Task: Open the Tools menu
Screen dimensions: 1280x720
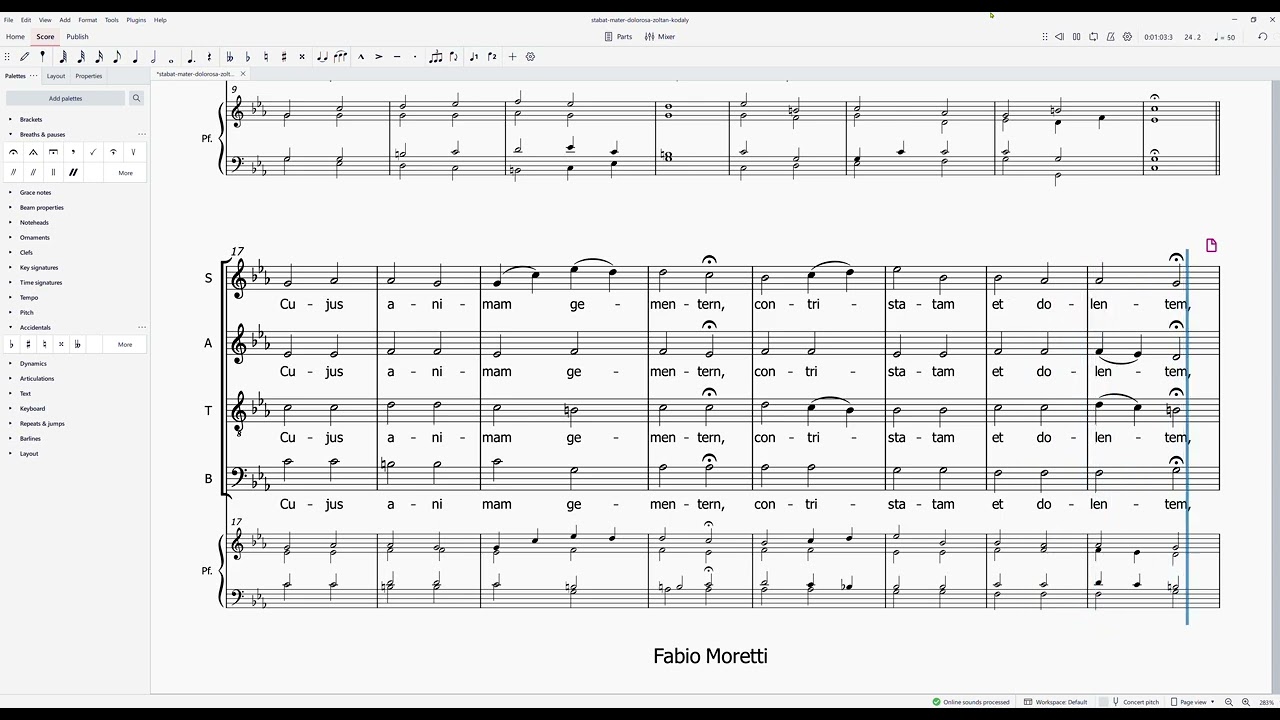Action: [x=112, y=20]
